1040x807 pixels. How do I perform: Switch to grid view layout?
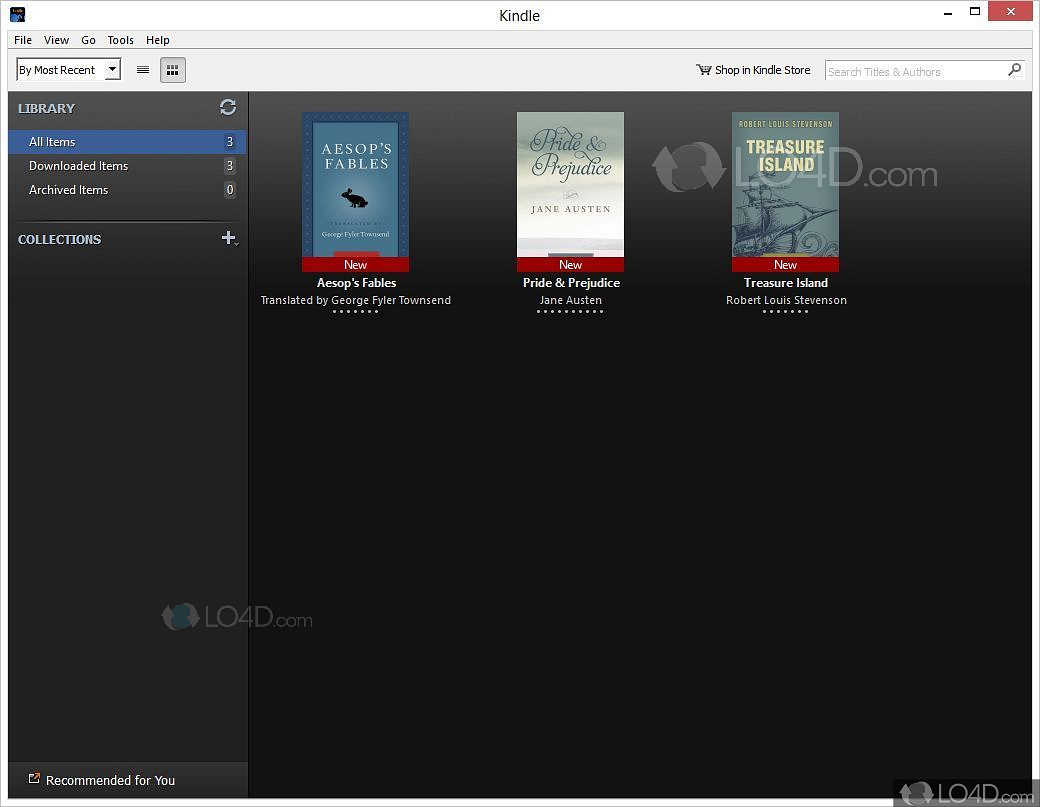[x=172, y=70]
